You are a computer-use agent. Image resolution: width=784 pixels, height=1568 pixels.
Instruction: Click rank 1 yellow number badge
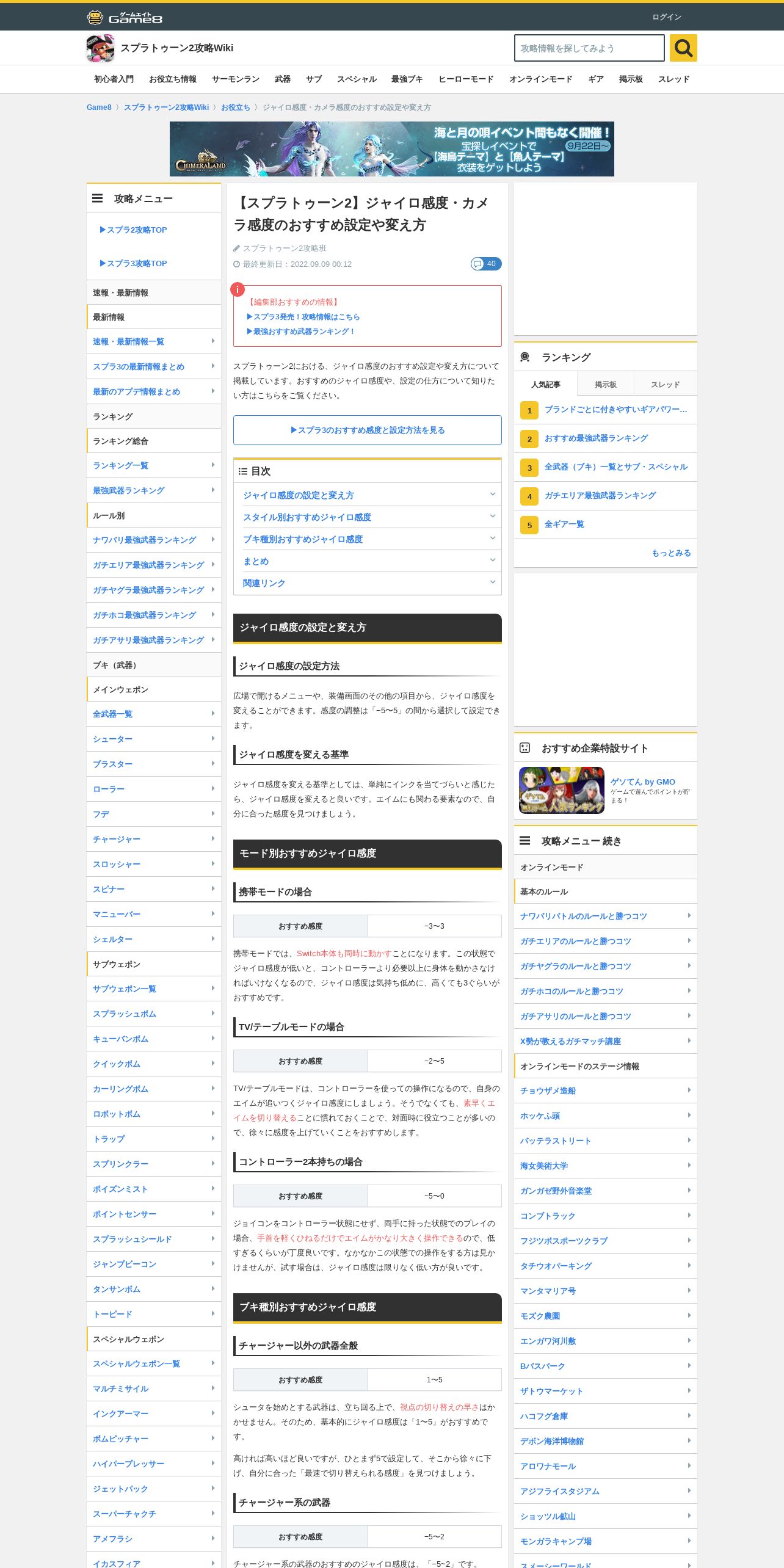pyautogui.click(x=529, y=410)
